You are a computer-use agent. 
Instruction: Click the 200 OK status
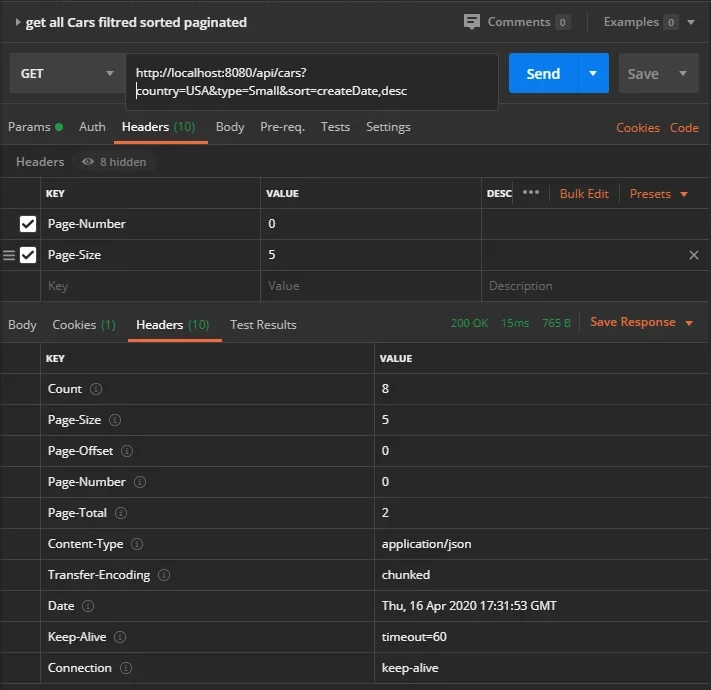(469, 323)
